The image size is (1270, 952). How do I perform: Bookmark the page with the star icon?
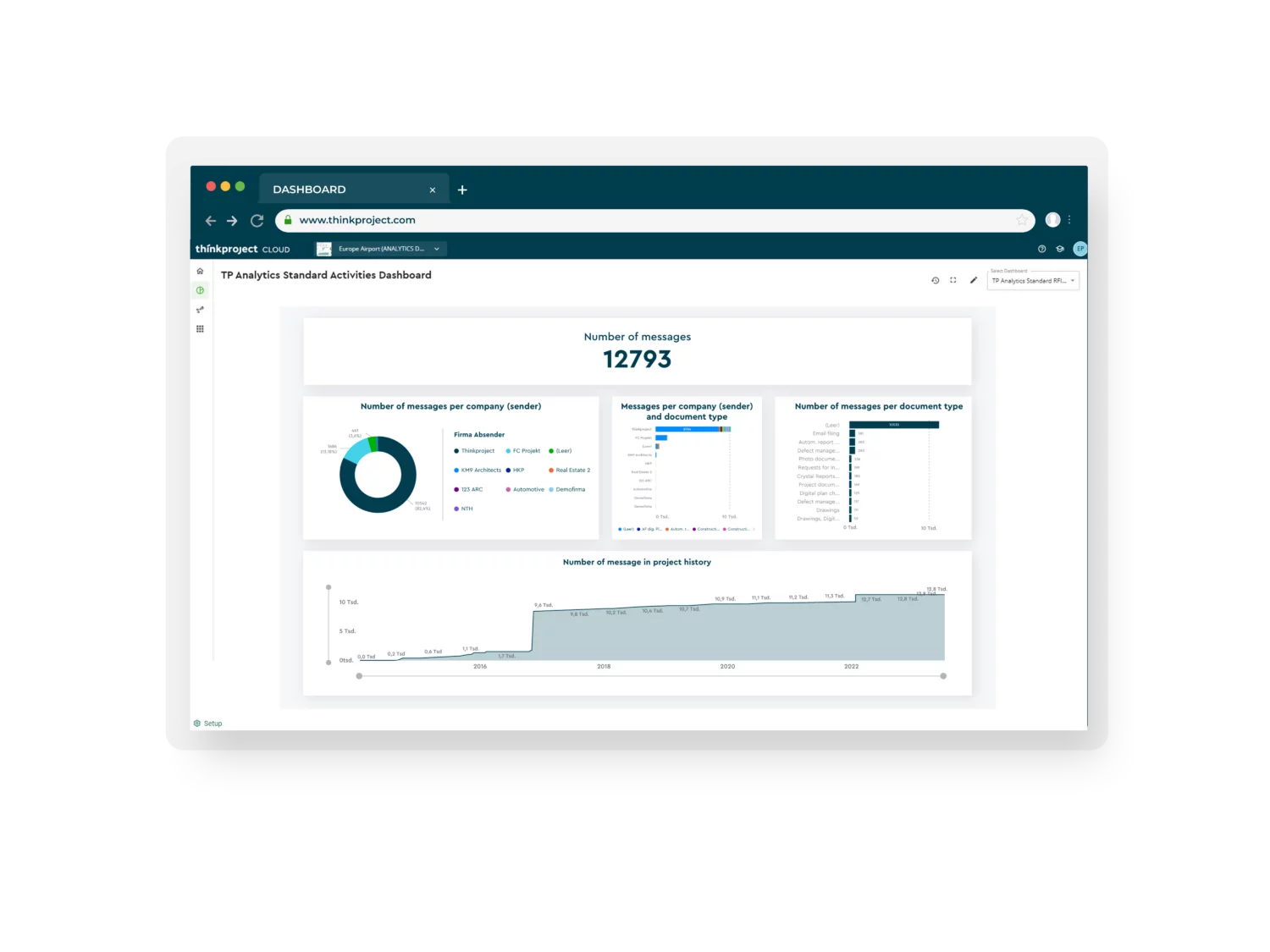(1022, 220)
